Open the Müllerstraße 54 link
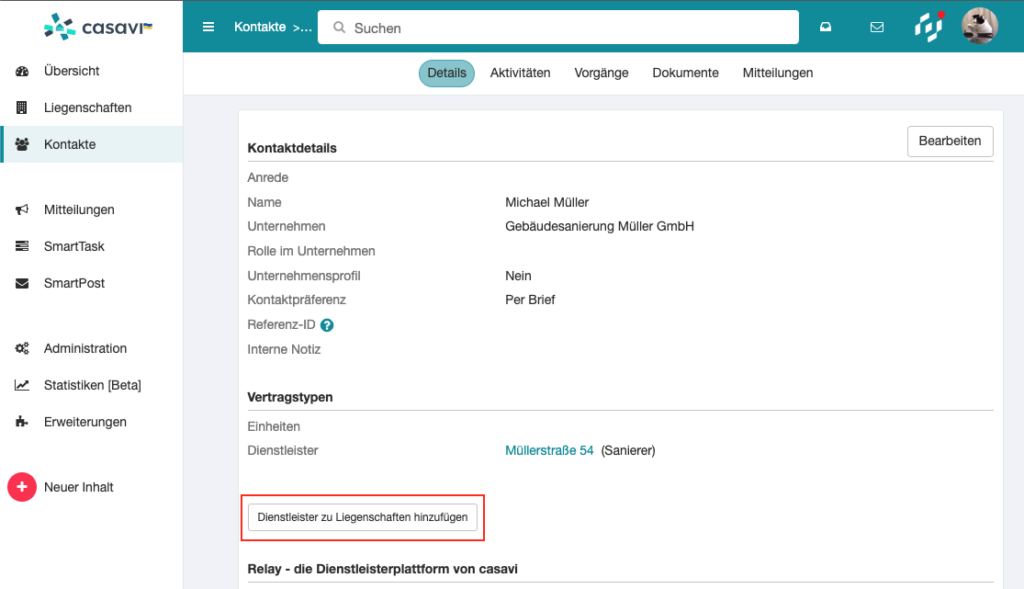Image resolution: width=1024 pixels, height=589 pixels. tap(549, 451)
